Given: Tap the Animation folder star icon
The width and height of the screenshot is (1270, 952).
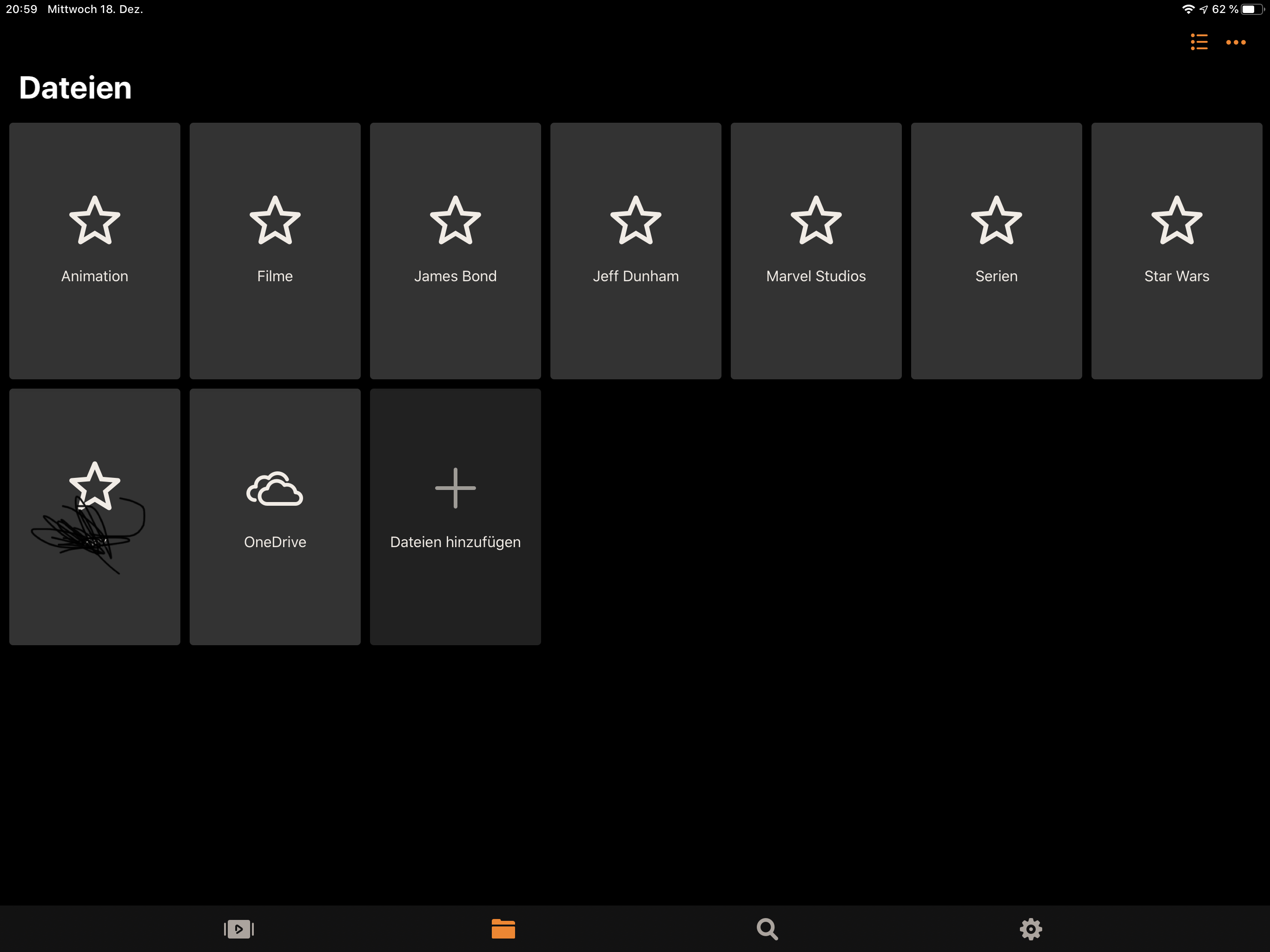Looking at the screenshot, I should coord(95,220).
